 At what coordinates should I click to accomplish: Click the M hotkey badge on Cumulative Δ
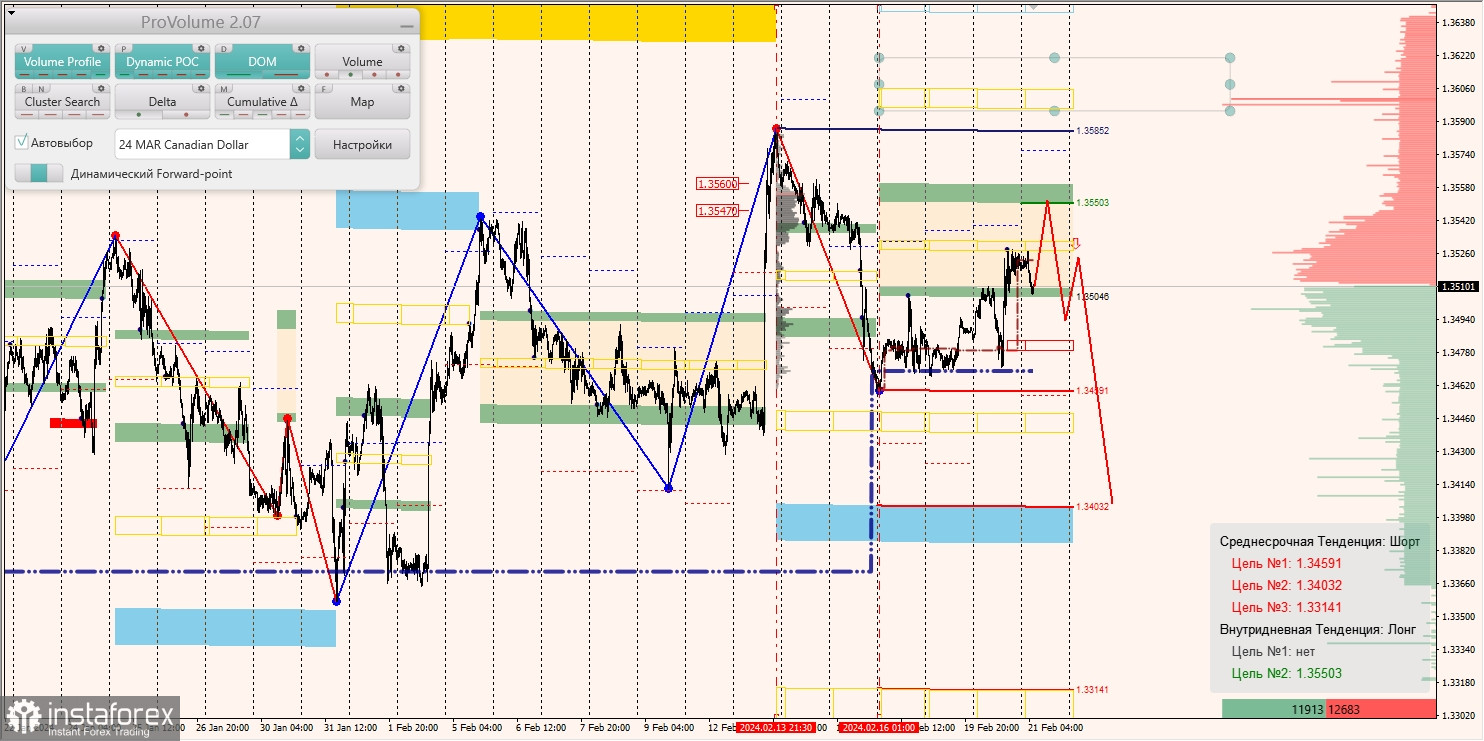click(223, 88)
